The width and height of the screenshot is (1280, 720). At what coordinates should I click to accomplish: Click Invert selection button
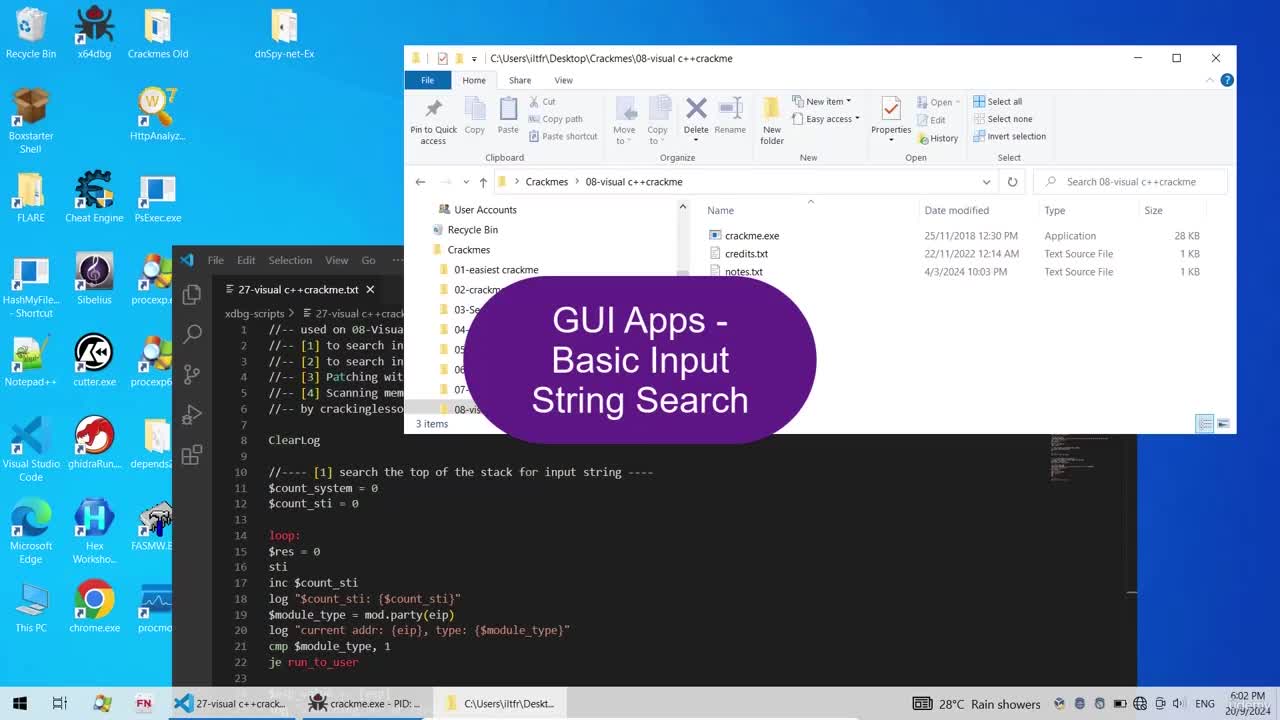tap(1009, 136)
